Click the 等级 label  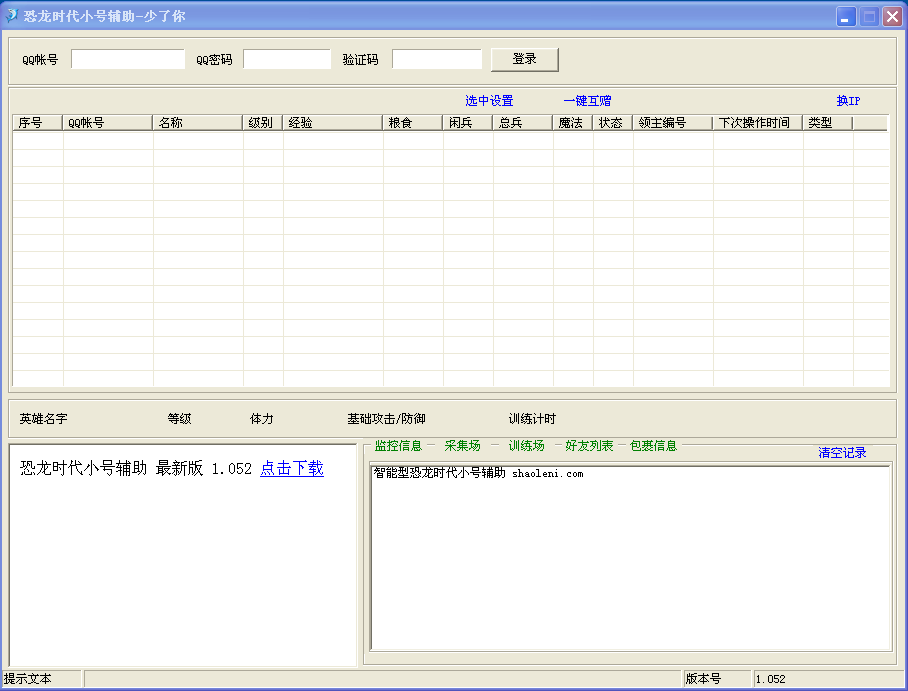(x=180, y=419)
